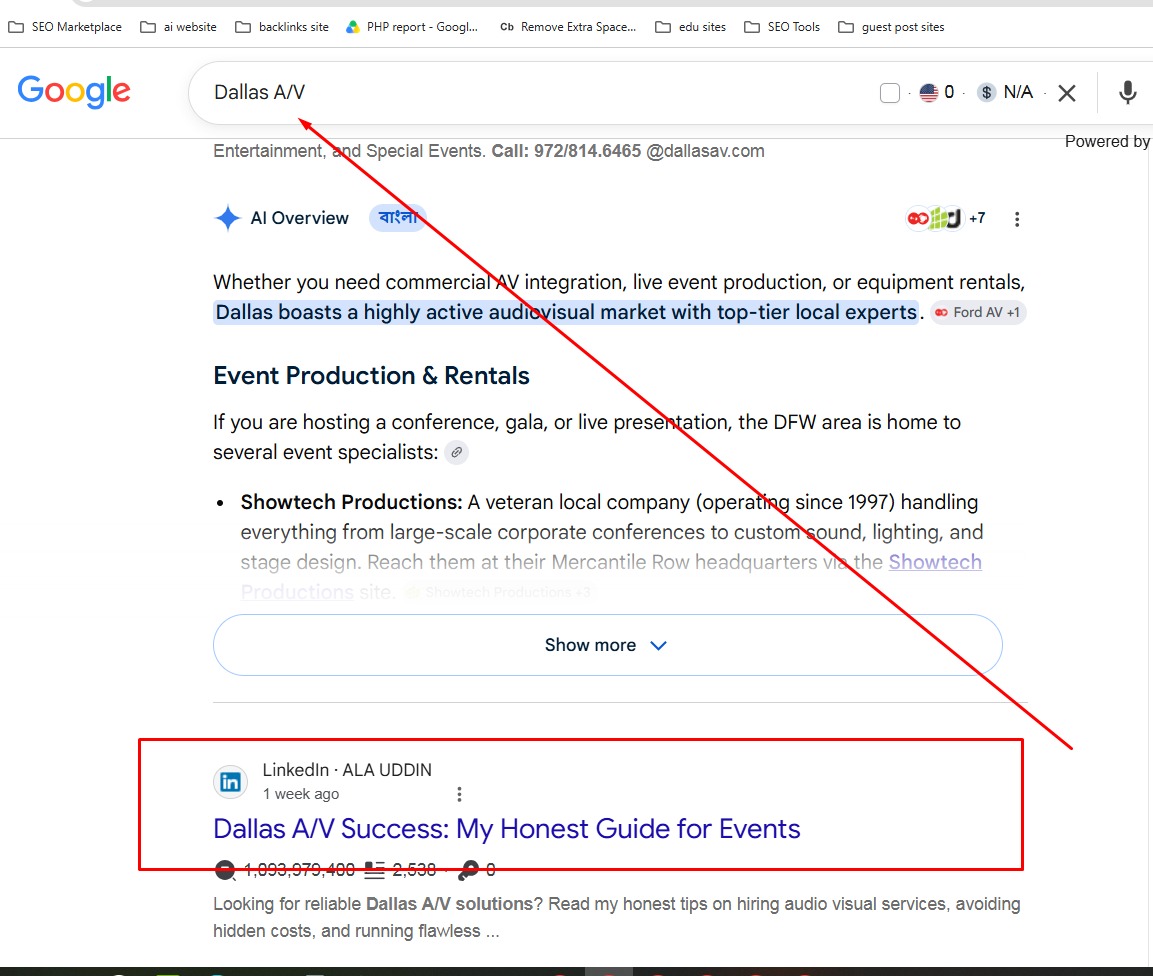The width and height of the screenshot is (1153, 976).
Task: Click the Showtech Productions bold label
Action: click(x=351, y=502)
